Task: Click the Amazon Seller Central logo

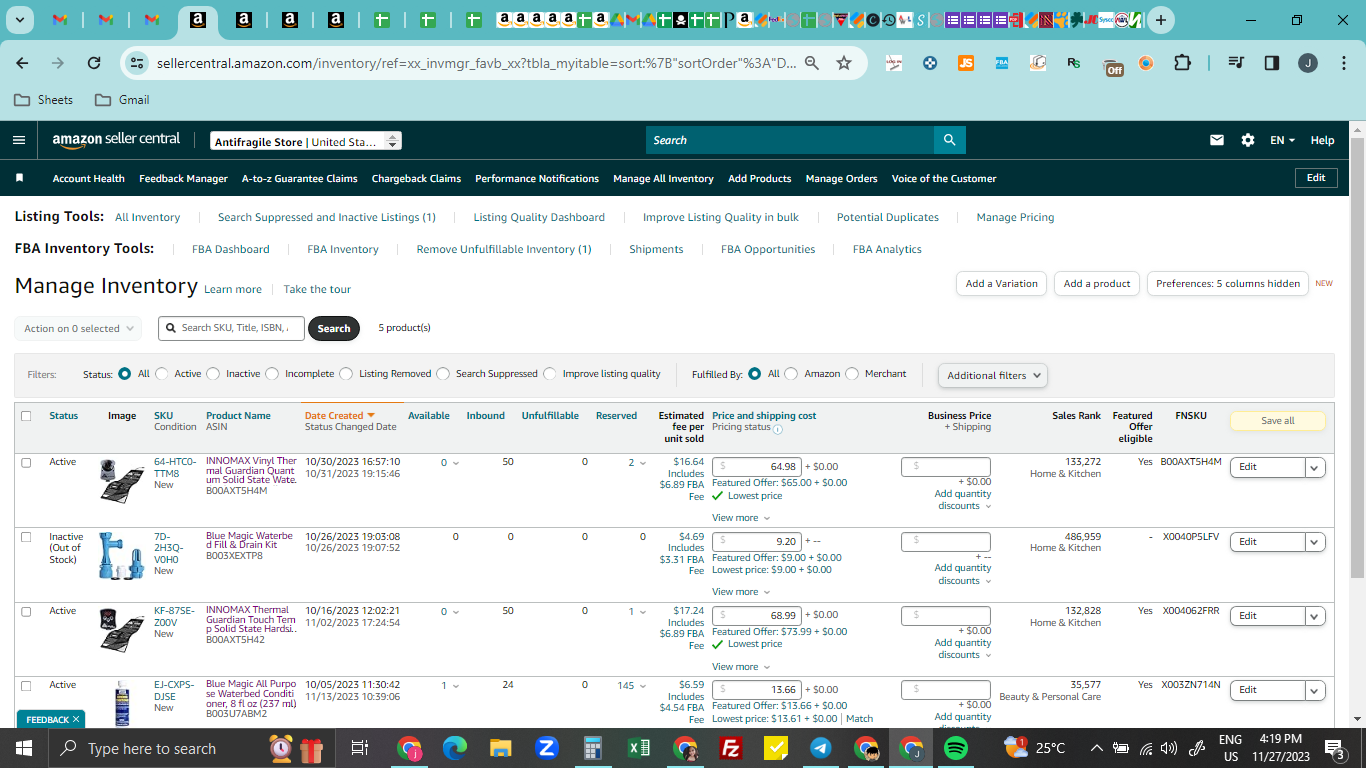Action: pos(116,140)
